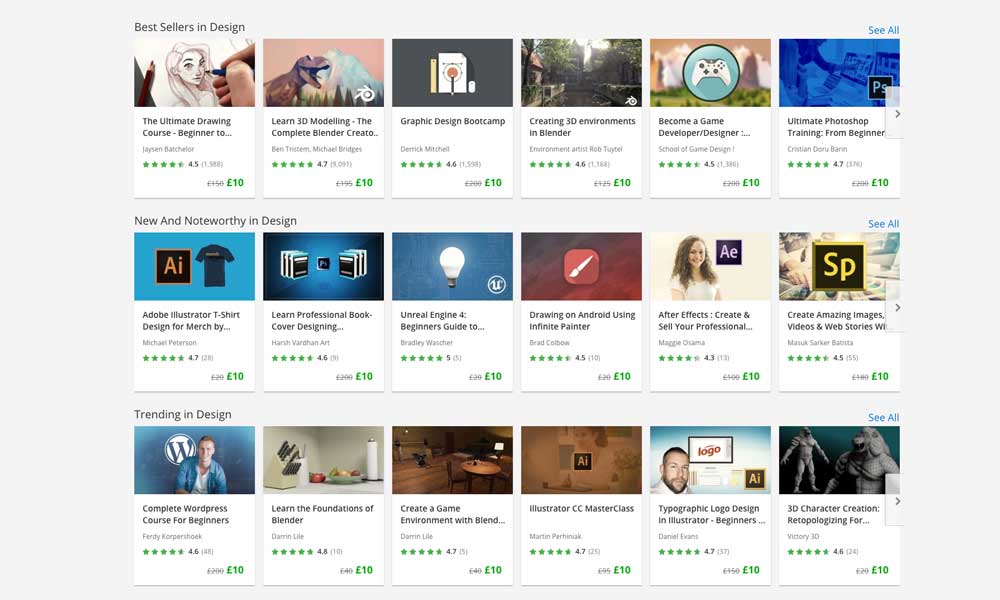Click the Graphic Design Bootcamp course image

click(x=452, y=73)
